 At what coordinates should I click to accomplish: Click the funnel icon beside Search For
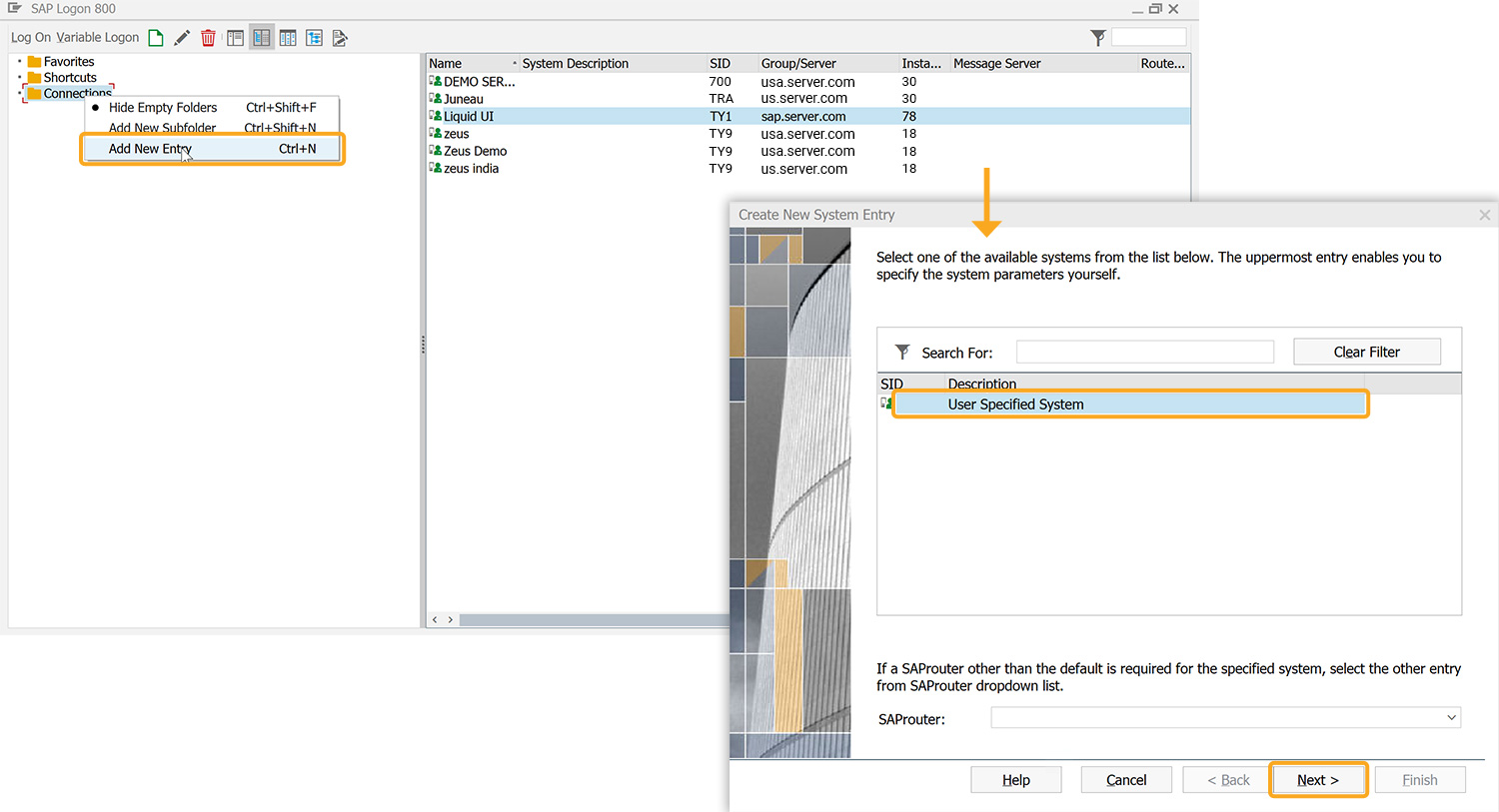coord(902,352)
